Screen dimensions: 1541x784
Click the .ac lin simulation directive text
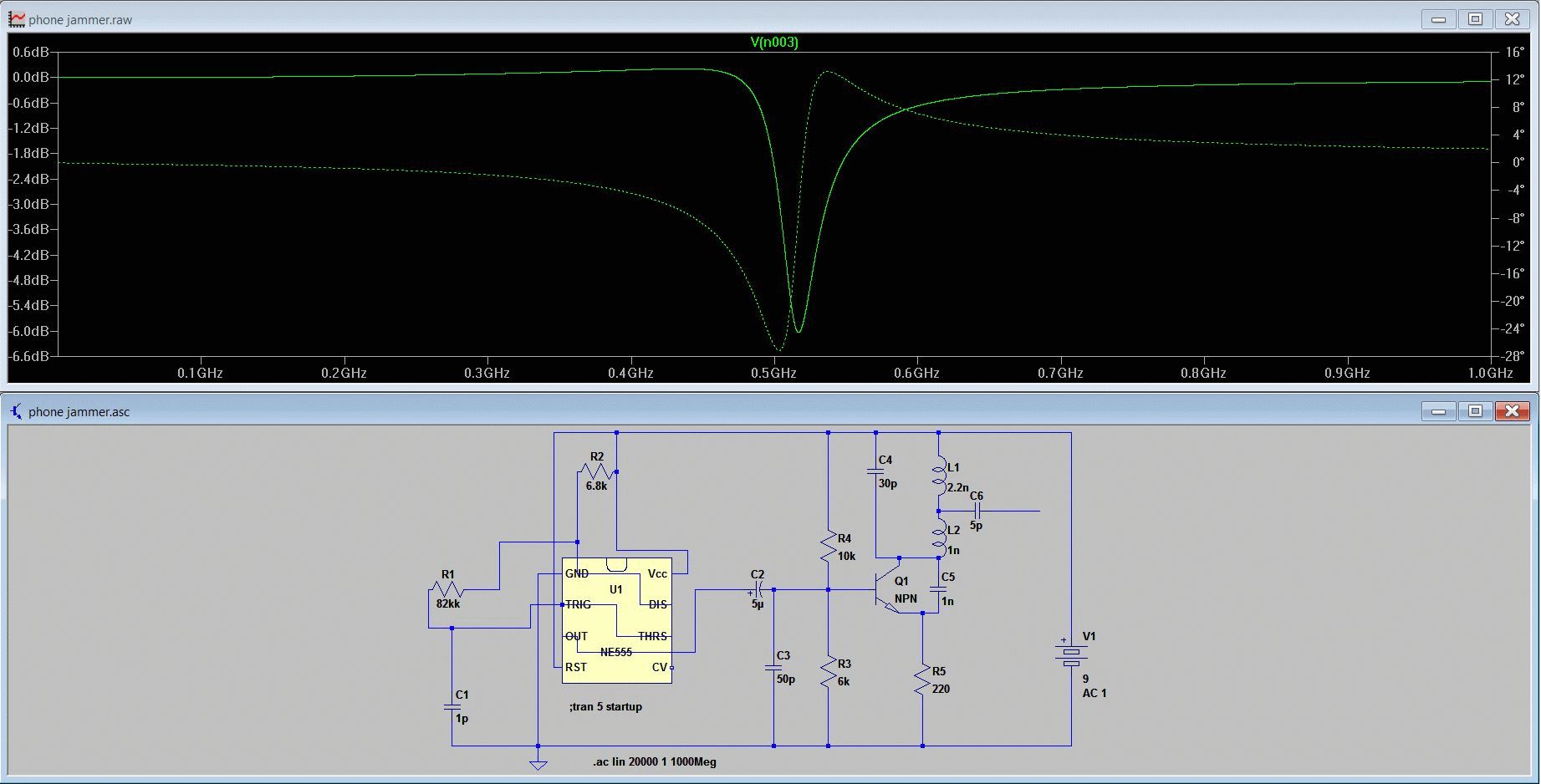[654, 762]
